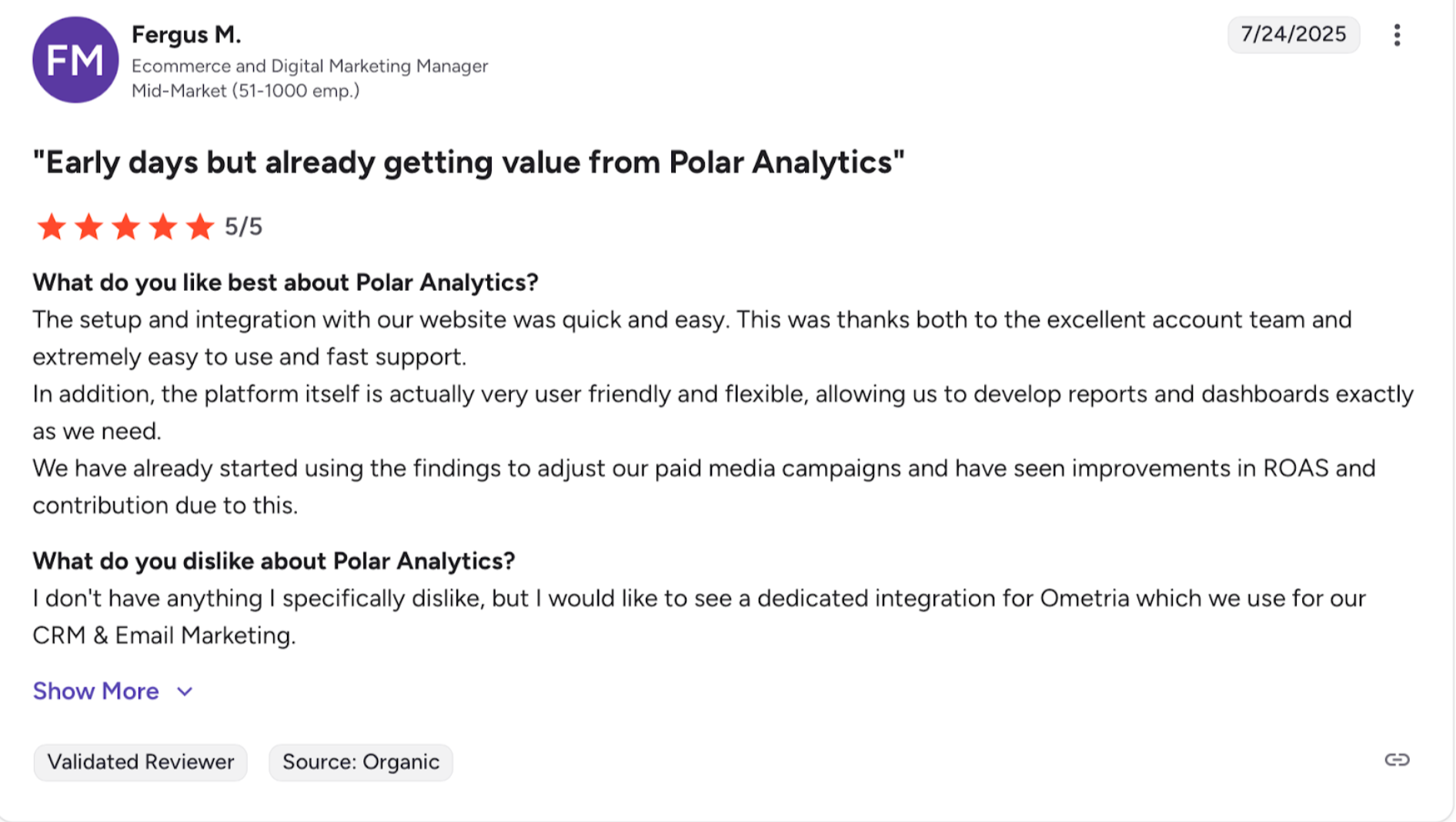Click the purple FM avatar
This screenshot has height=822, width=1456.
pyautogui.click(x=75, y=60)
